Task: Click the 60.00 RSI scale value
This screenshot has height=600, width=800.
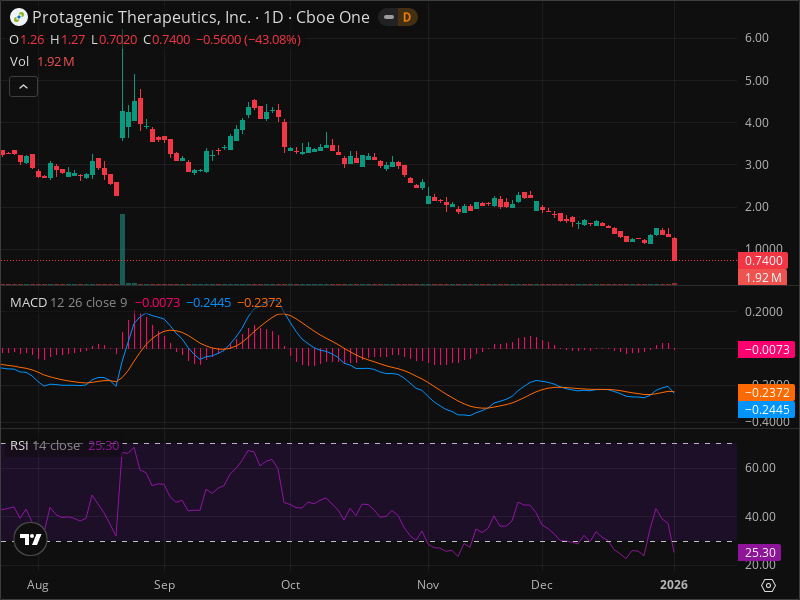Action: click(x=760, y=467)
